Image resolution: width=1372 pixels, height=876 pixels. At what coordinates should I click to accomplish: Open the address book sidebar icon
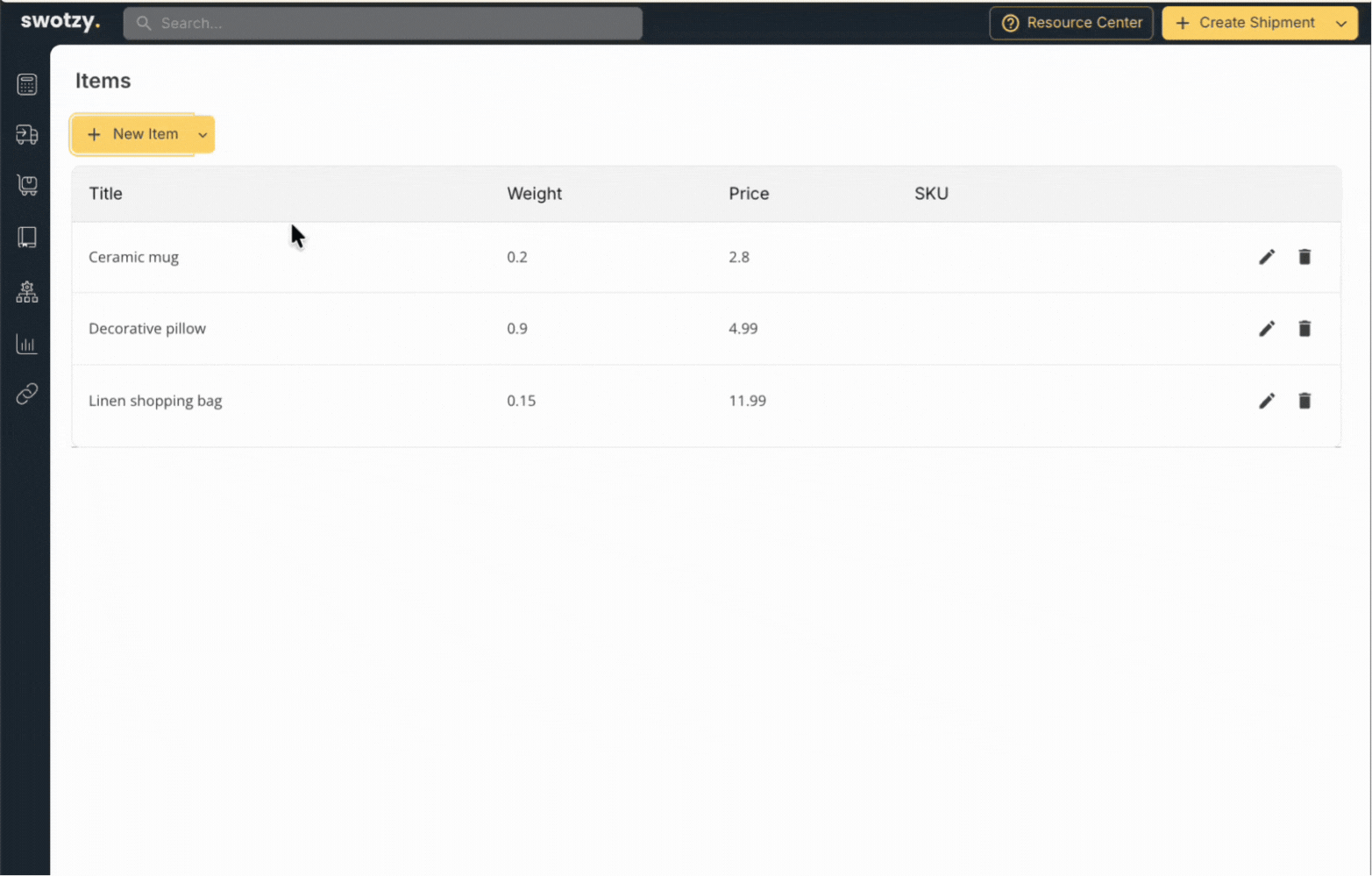tap(26, 236)
